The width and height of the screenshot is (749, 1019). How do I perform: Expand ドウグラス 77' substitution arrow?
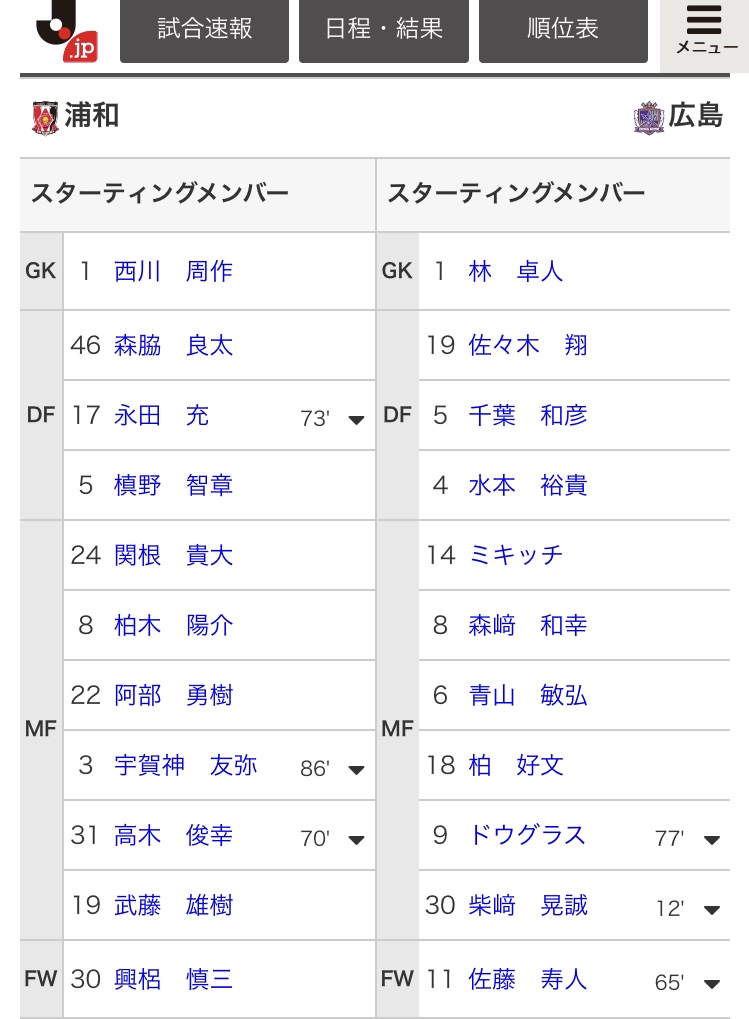[x=712, y=840]
